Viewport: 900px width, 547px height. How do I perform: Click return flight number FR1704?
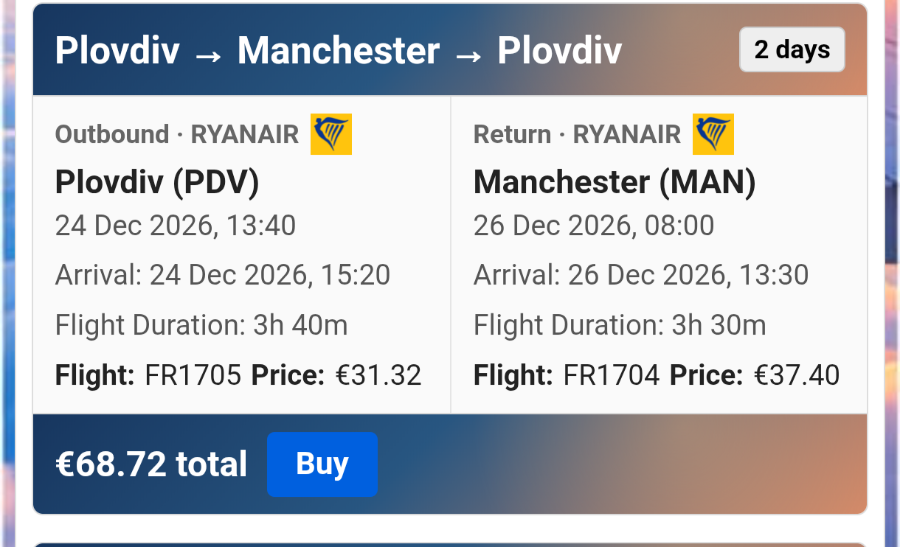(x=611, y=375)
